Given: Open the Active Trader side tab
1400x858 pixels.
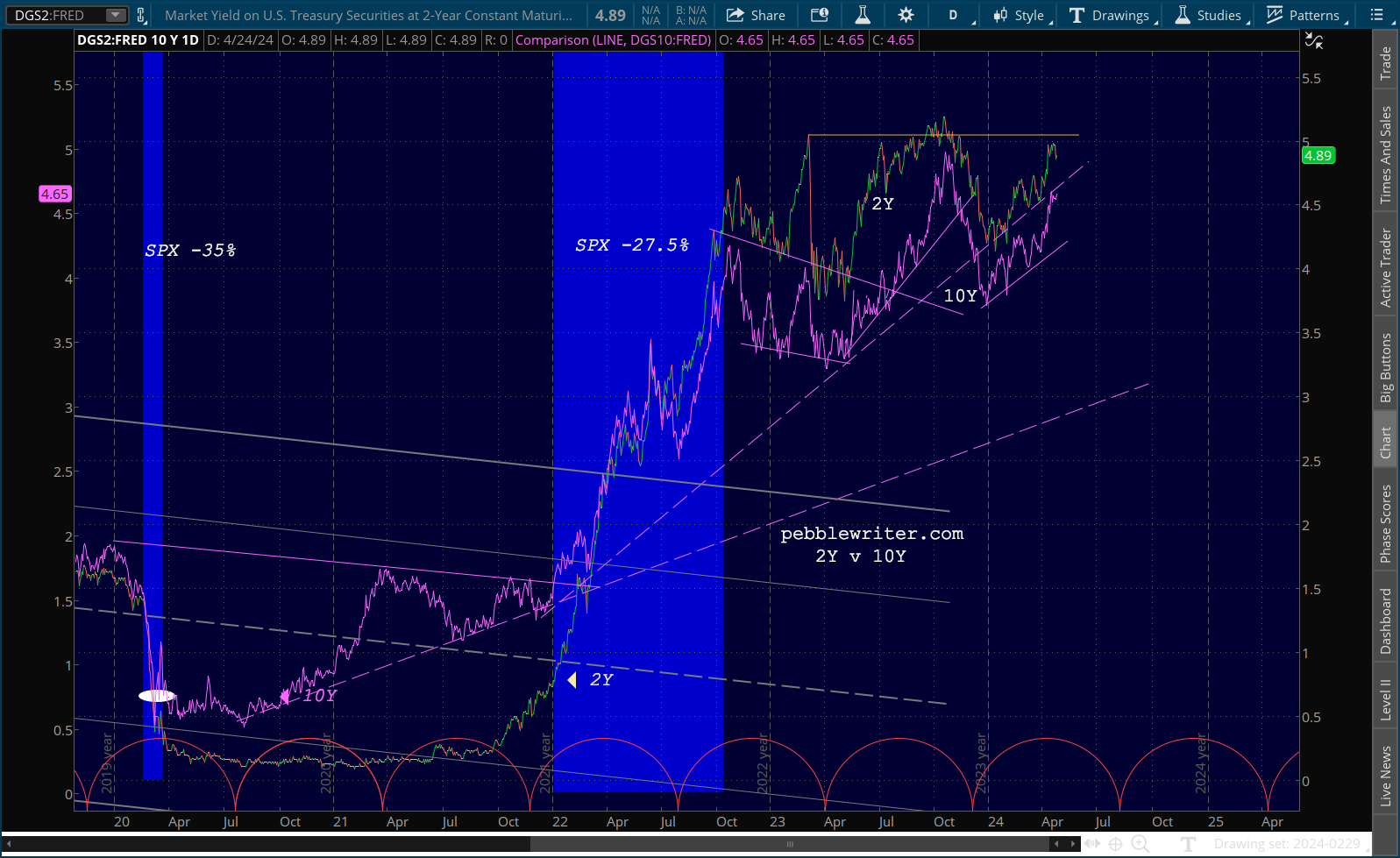Looking at the screenshot, I should (1386, 267).
